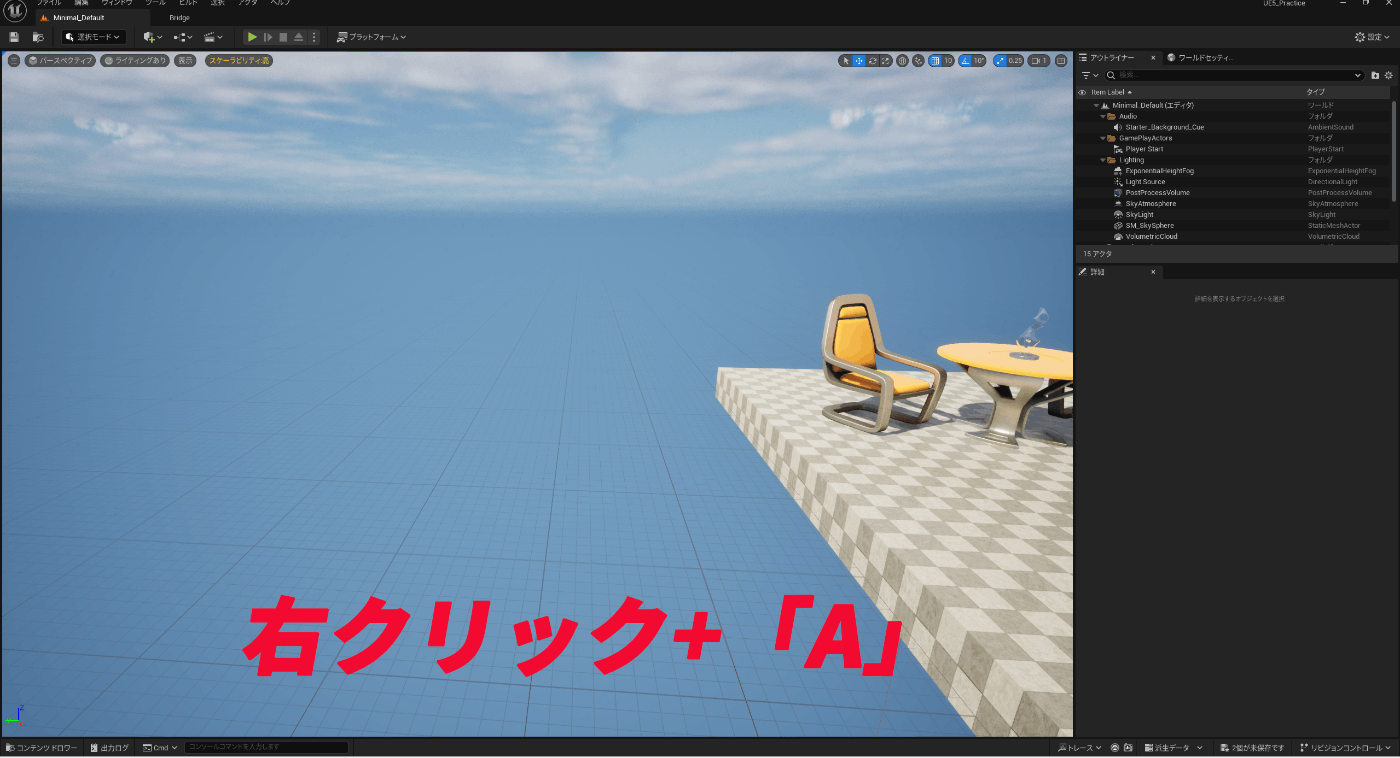Screen dimensions: 1400x758
Task: Click the Unreal Engine logo icon
Action: click(x=14, y=12)
